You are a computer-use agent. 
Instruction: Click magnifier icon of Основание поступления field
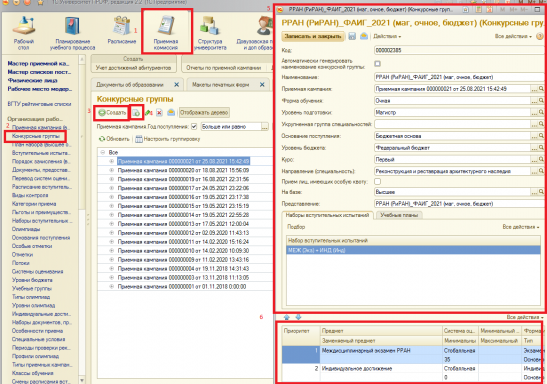[541, 136]
